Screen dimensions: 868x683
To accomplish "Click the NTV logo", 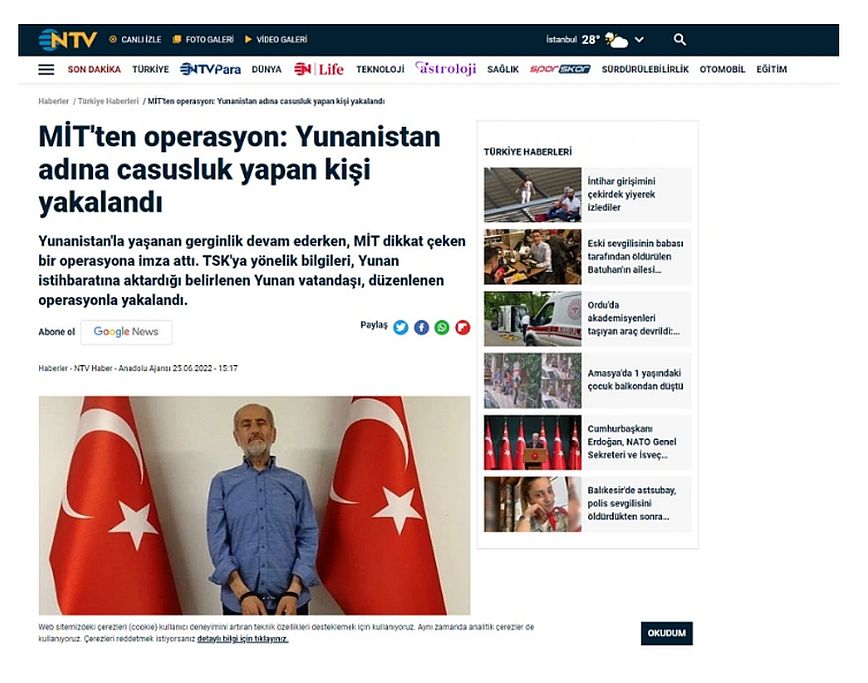I will [x=68, y=40].
